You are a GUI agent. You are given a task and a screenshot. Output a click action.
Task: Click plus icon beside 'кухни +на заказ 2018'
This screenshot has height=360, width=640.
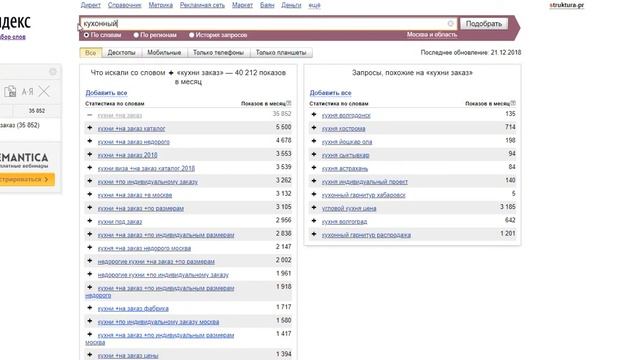point(90,154)
